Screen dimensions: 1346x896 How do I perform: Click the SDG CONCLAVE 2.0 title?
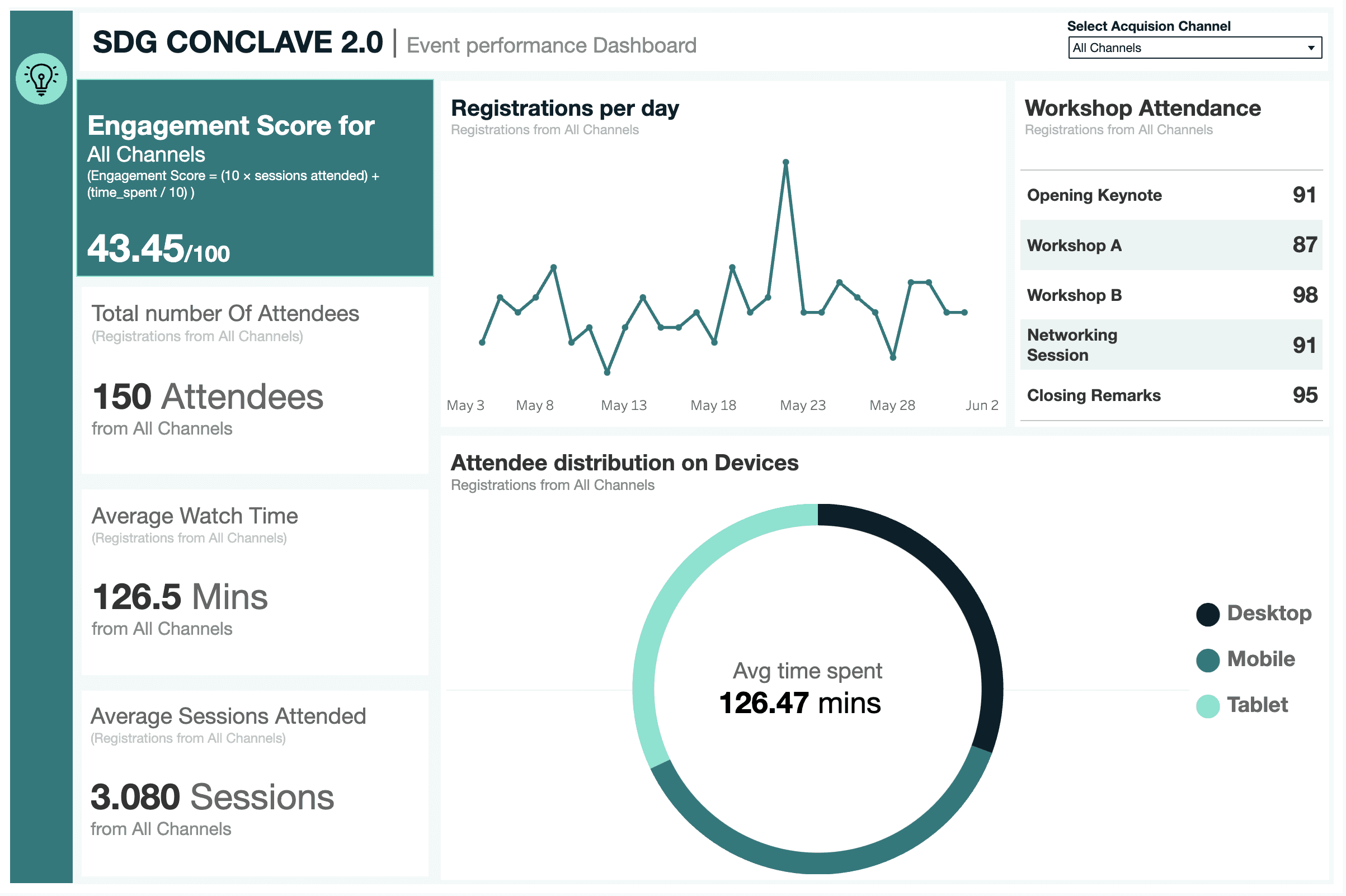[x=238, y=43]
